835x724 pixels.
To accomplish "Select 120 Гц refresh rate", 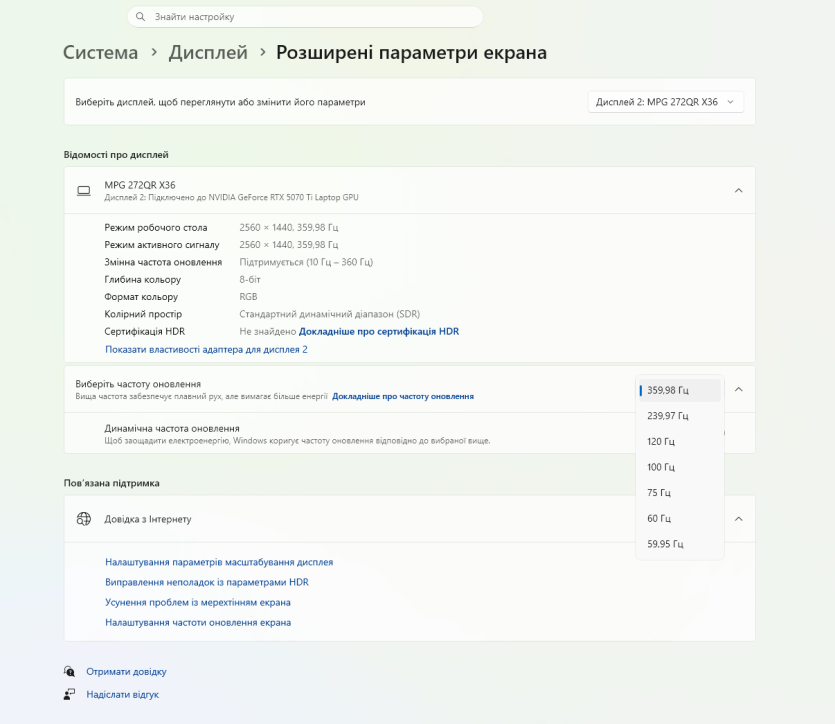I will 680,441.
